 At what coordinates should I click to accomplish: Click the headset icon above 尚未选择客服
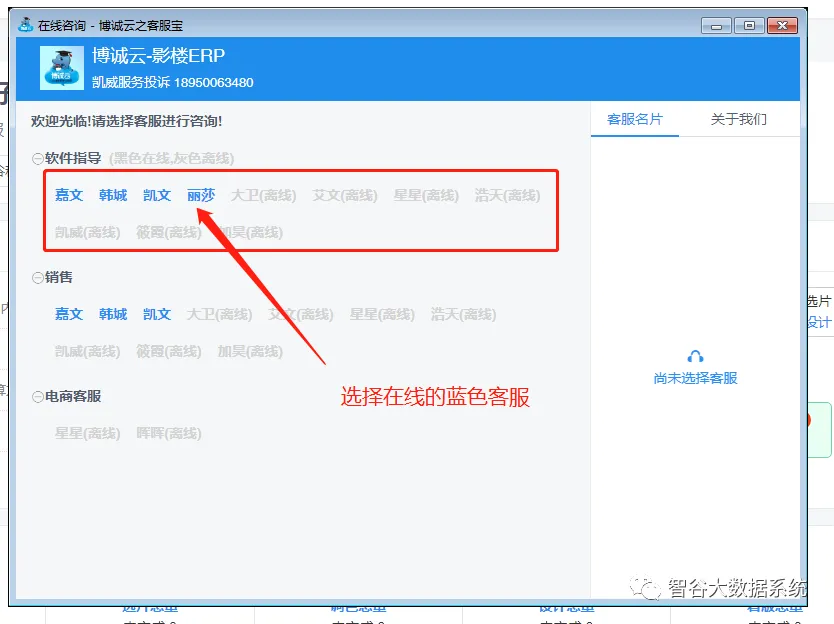point(695,357)
